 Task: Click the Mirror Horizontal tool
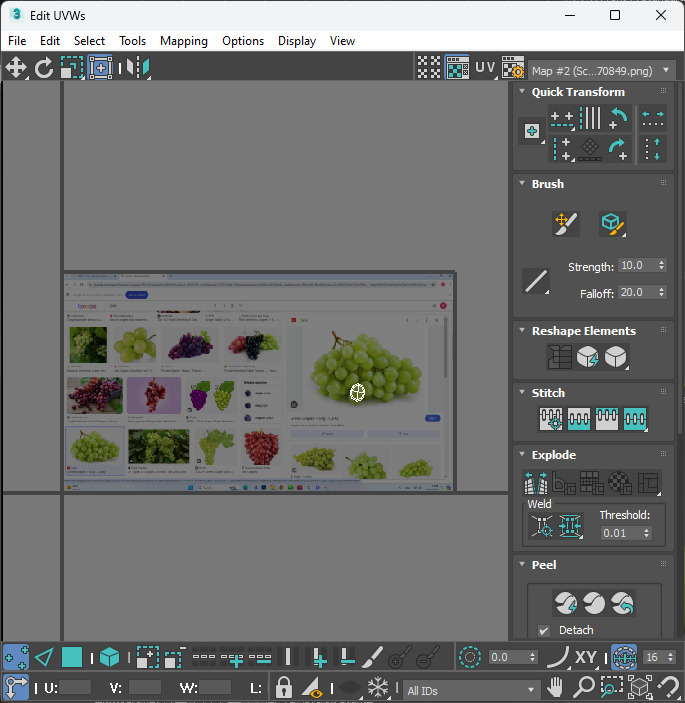pyautogui.click(x=138, y=68)
